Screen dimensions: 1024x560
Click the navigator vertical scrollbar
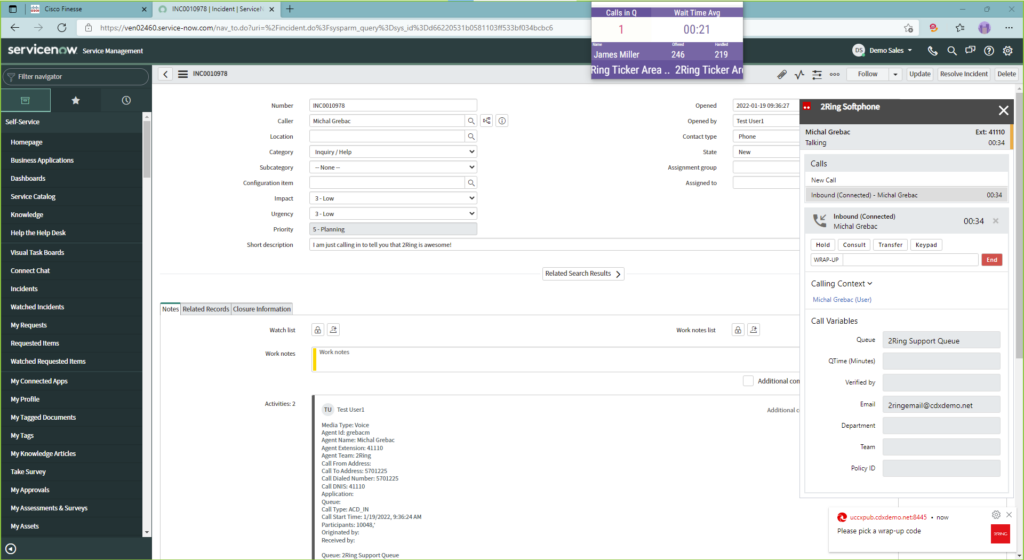pyautogui.click(x=146, y=147)
